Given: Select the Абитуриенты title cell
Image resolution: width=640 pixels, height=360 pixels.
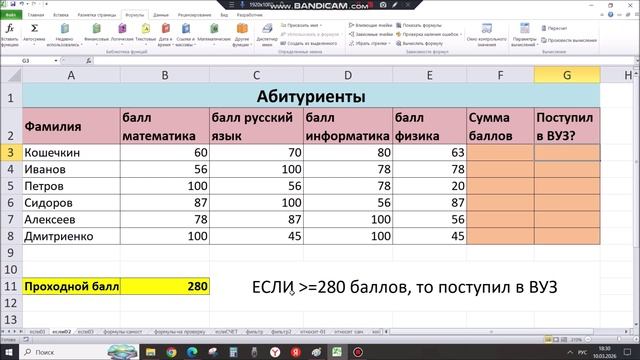Looking at the screenshot, I should pos(311,97).
